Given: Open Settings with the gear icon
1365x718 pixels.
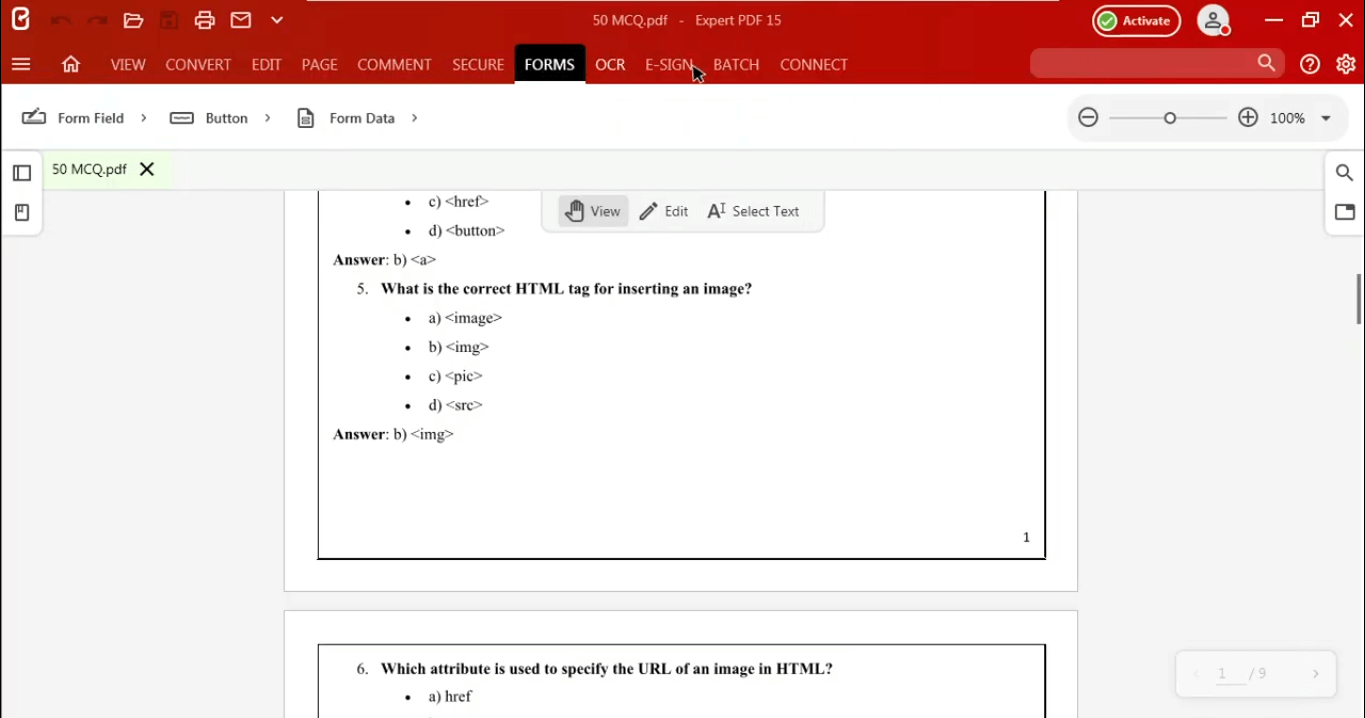Looking at the screenshot, I should coord(1346,65).
